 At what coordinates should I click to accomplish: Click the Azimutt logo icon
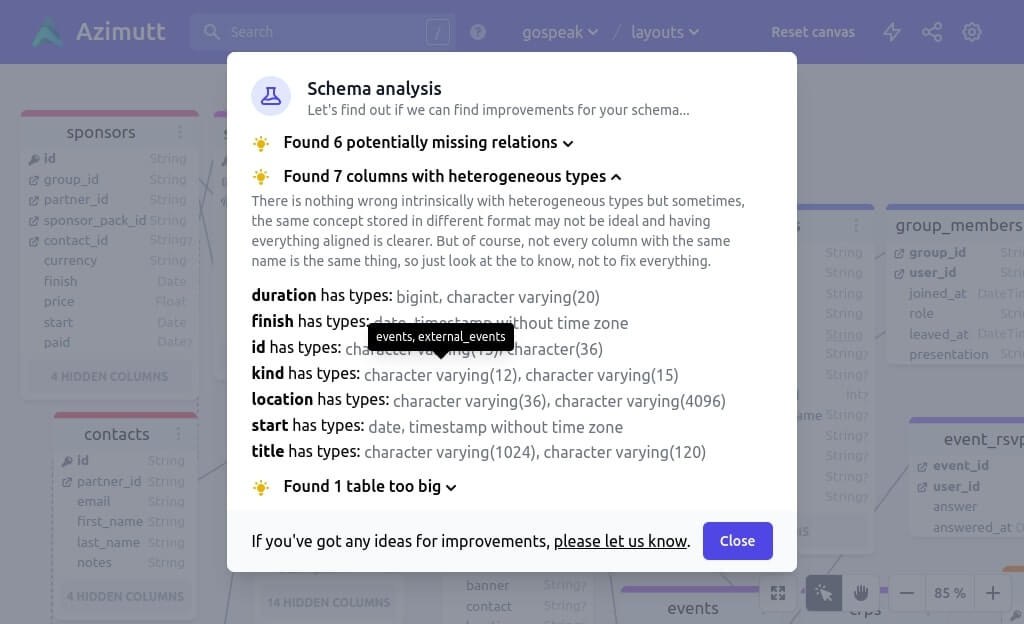point(47,32)
